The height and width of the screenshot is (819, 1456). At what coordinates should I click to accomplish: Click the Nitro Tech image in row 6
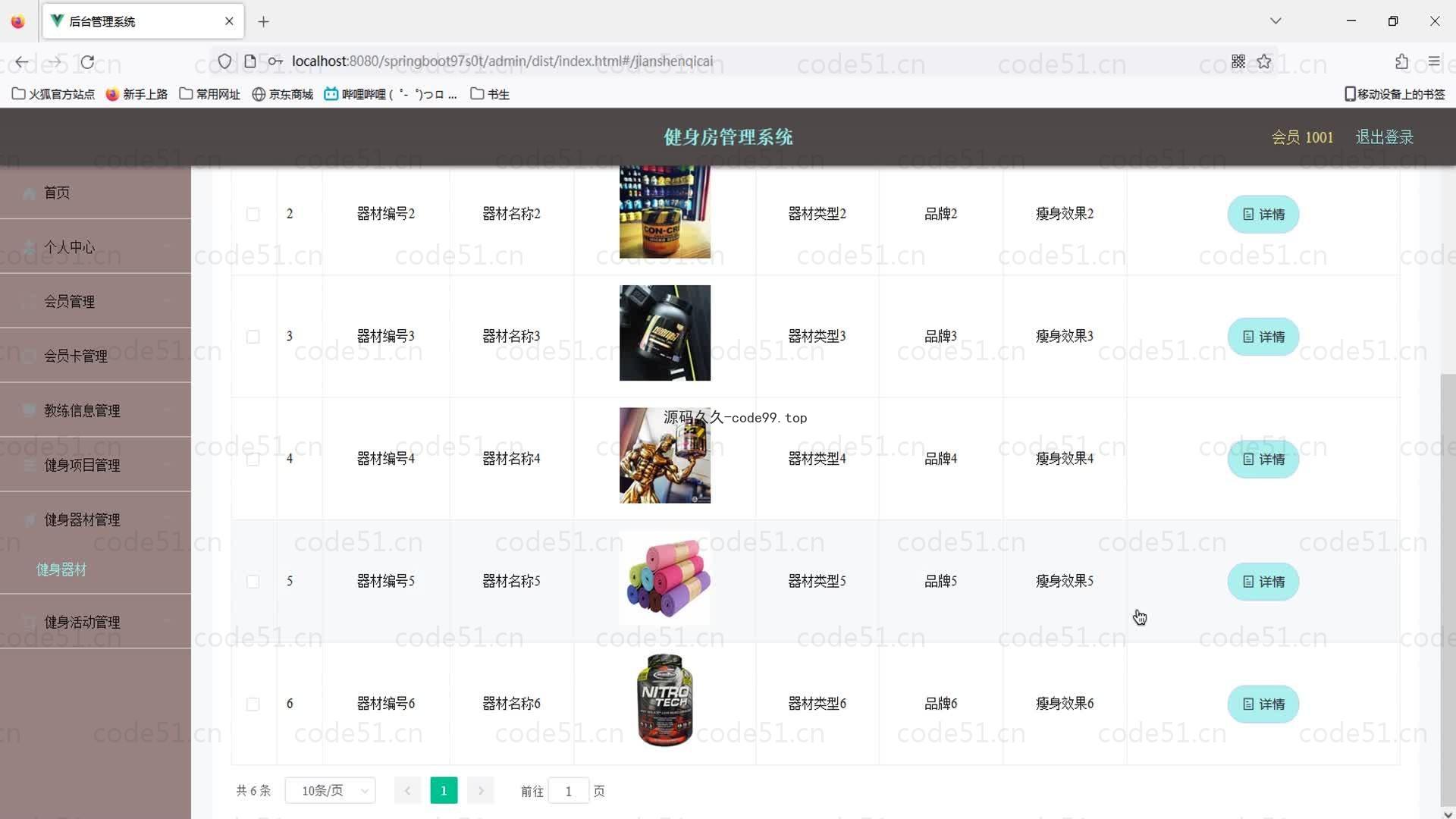(665, 701)
